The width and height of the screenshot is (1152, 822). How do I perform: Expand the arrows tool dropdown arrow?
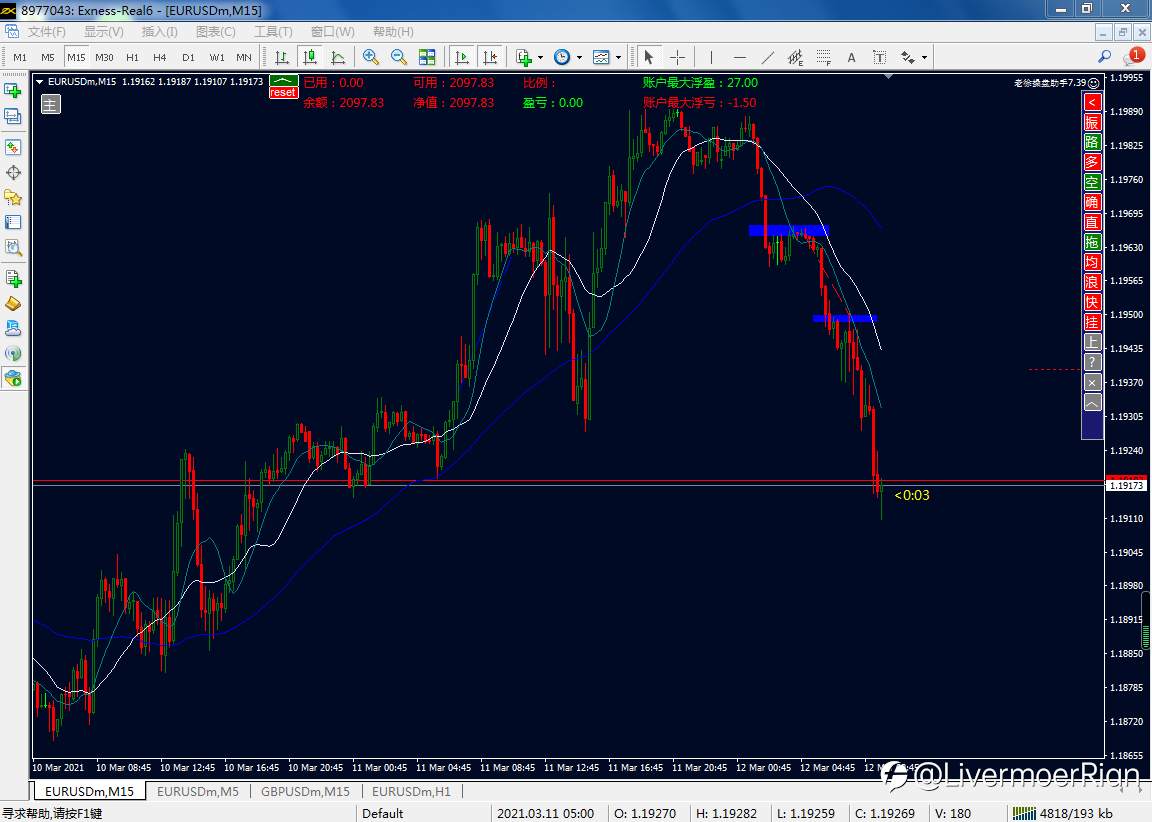point(924,57)
